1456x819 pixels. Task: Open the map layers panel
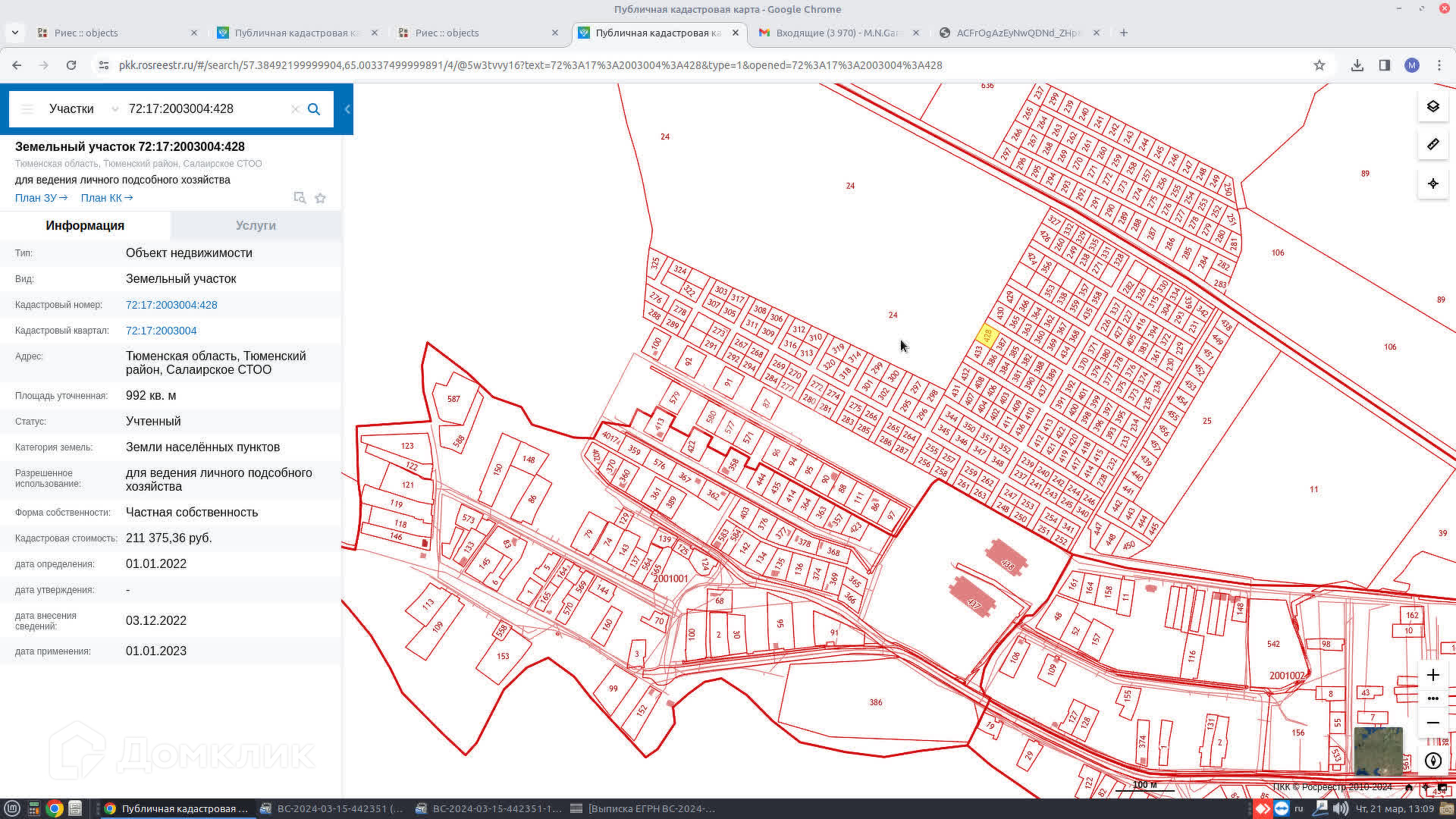coord(1432,106)
